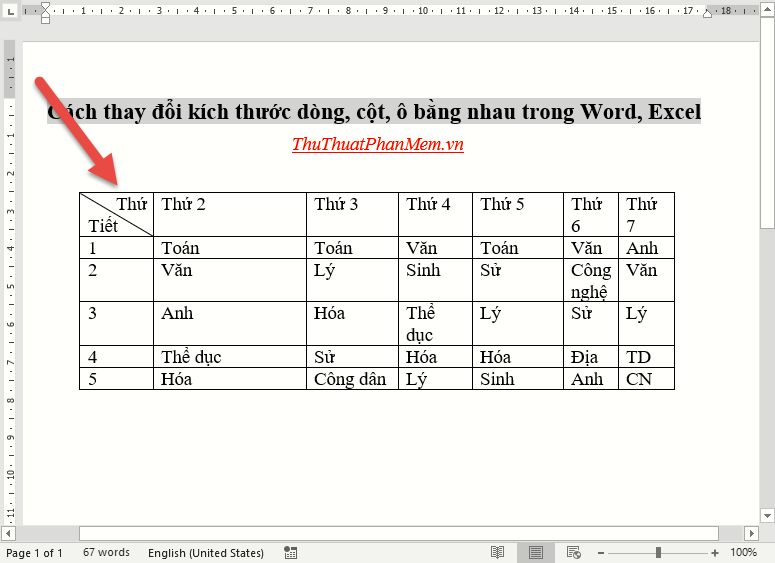Click the right indent marker on ruler

[708, 14]
